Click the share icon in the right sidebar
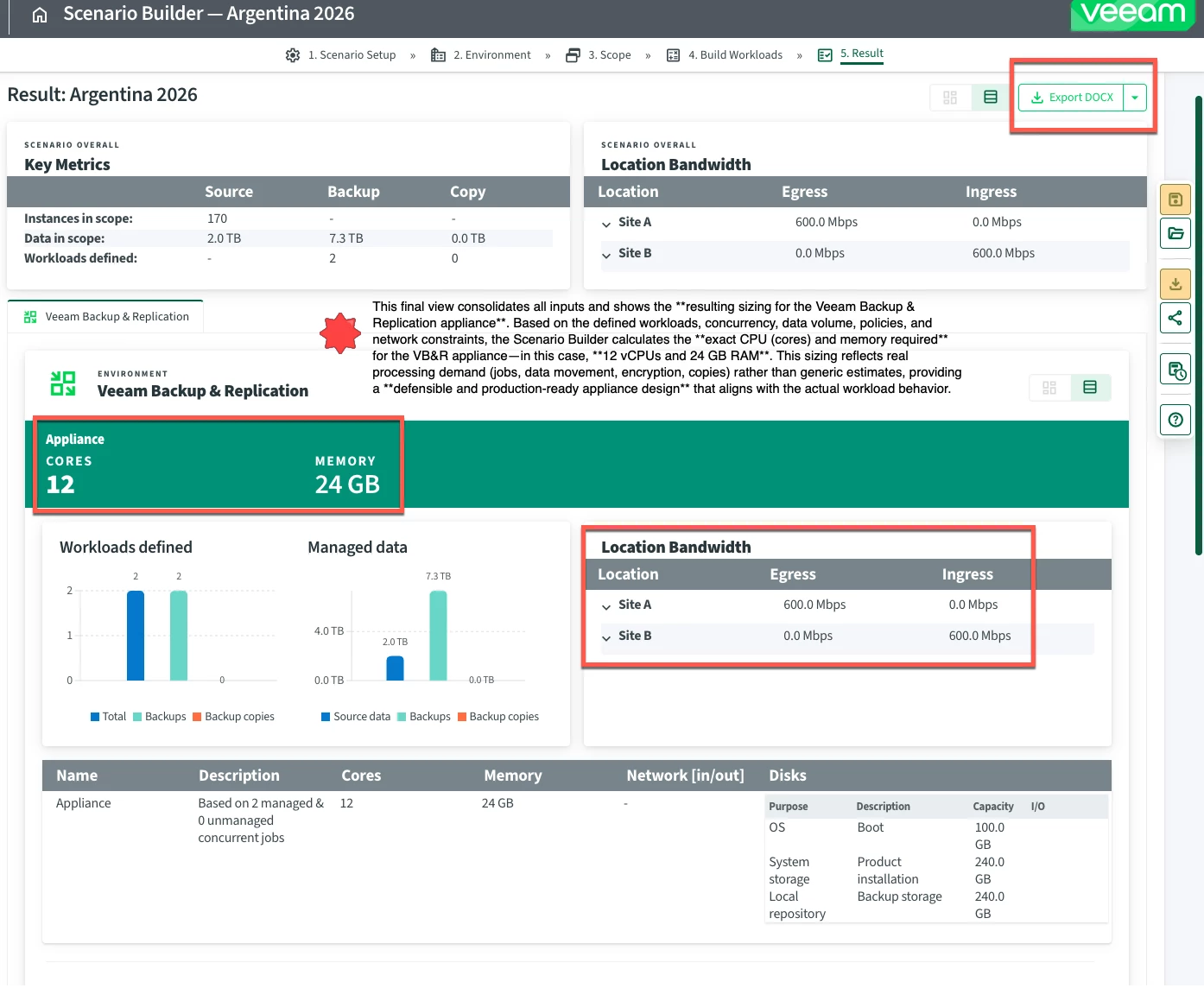Image resolution: width=1204 pixels, height=988 pixels. pos(1175,318)
